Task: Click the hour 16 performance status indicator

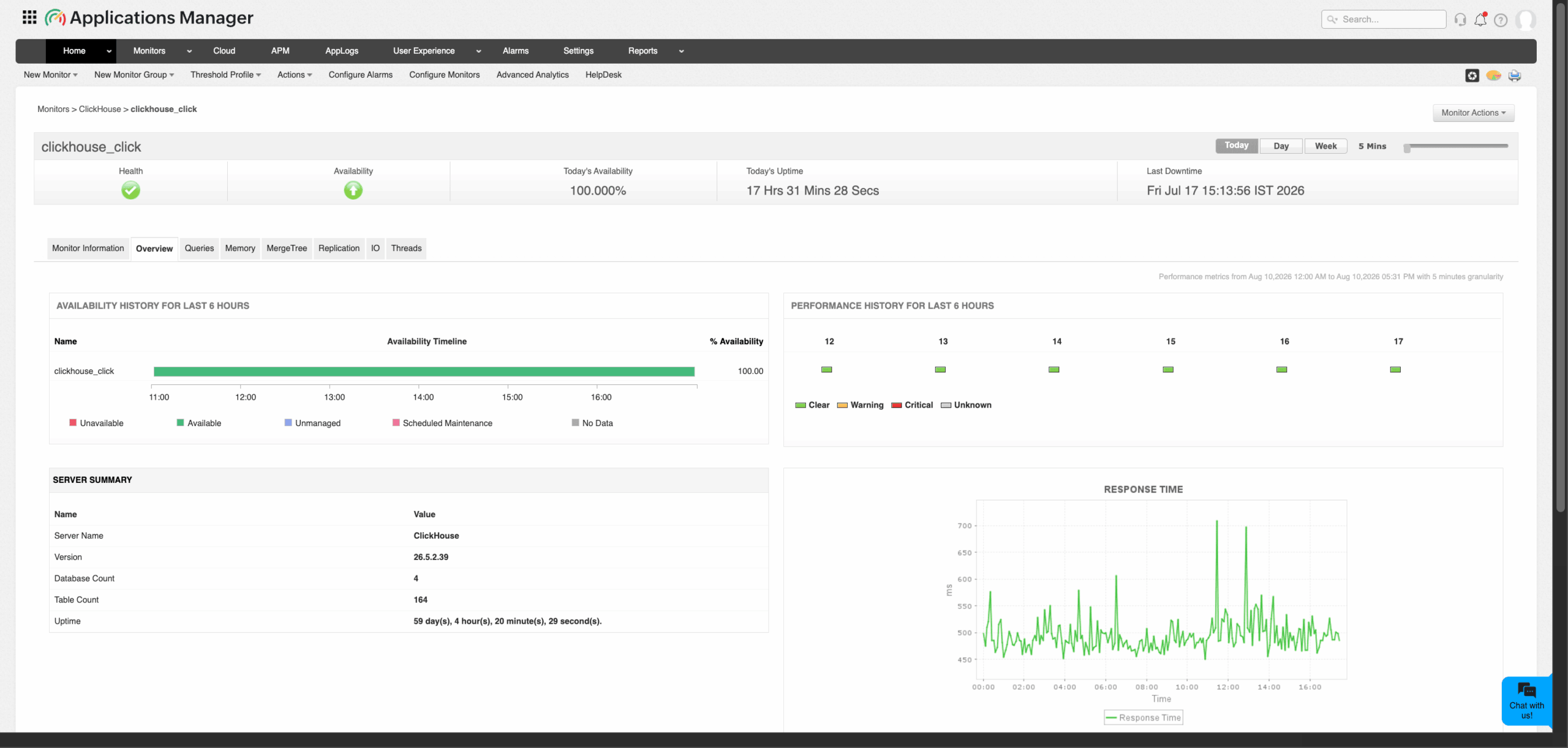Action: (x=1281, y=370)
